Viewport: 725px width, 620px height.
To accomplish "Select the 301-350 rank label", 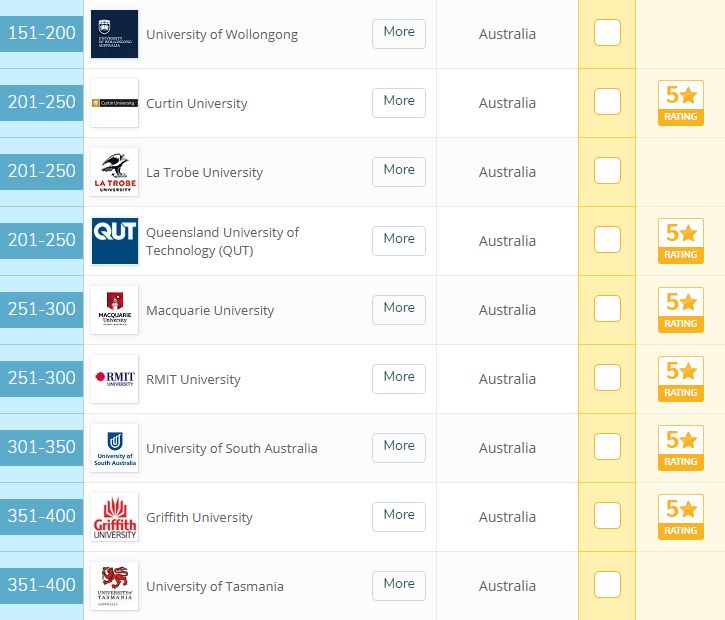I will [42, 447].
